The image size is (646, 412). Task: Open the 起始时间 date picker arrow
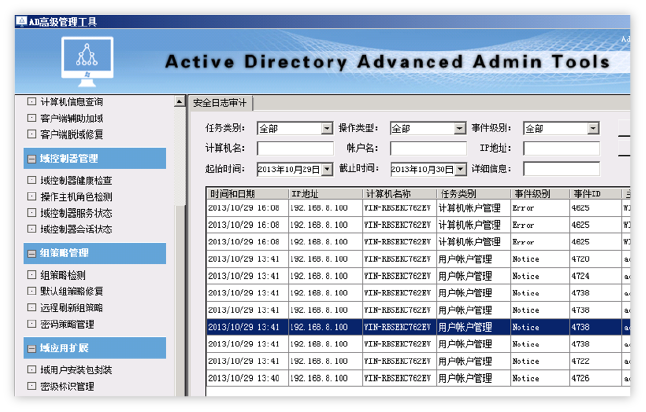(327, 169)
